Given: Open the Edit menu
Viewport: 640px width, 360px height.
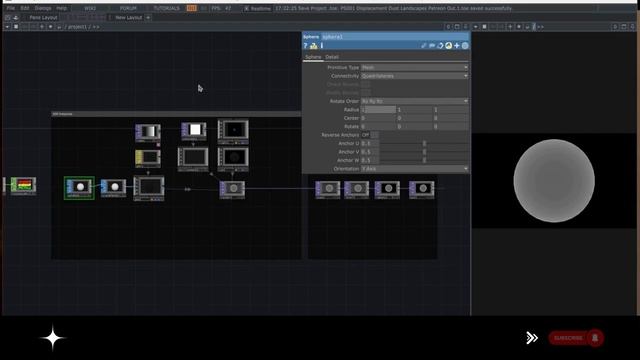Looking at the screenshot, I should tap(24, 8).
